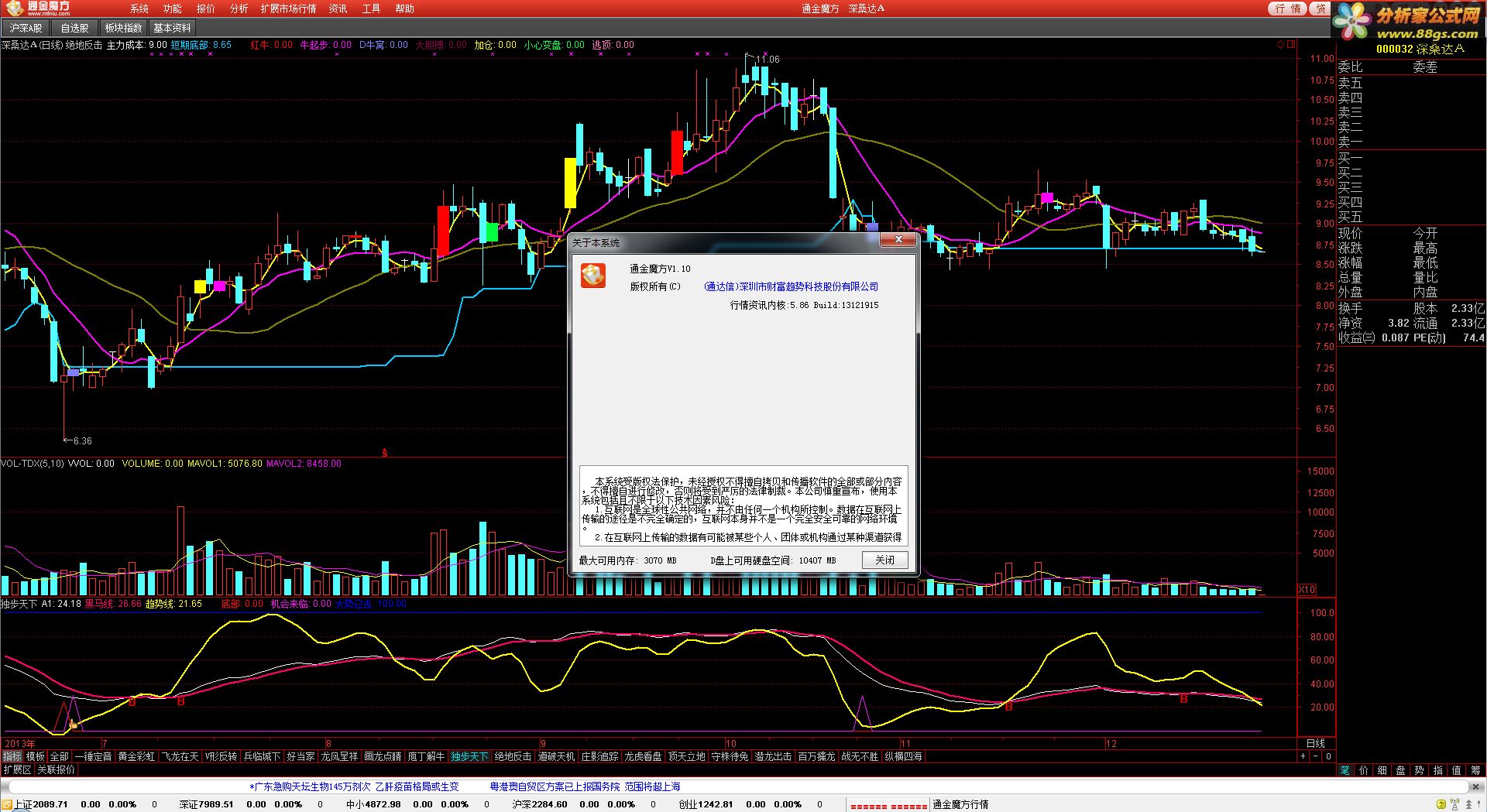1487x812 pixels.
Task: Open the 系统 menu
Action: tap(139, 9)
